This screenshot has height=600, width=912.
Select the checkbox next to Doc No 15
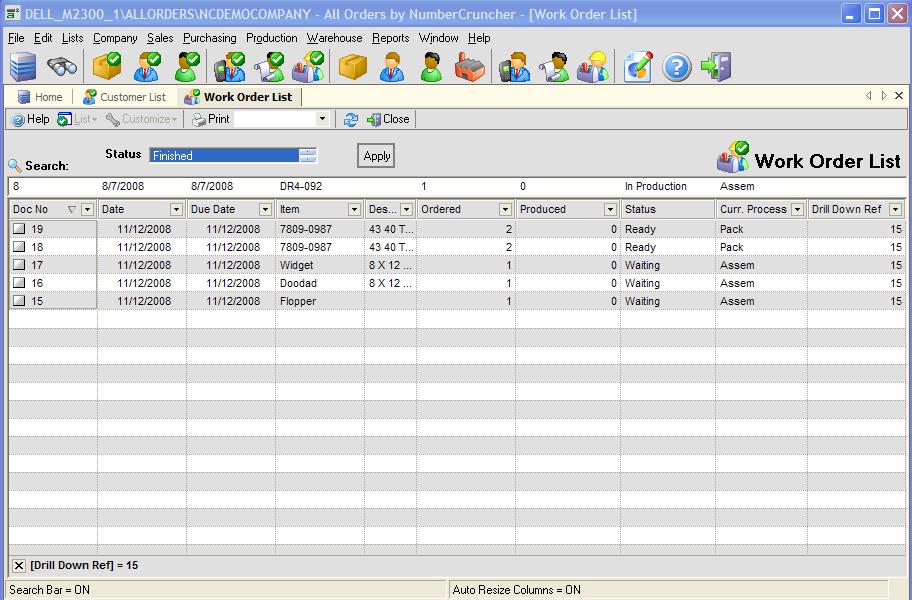(19, 301)
